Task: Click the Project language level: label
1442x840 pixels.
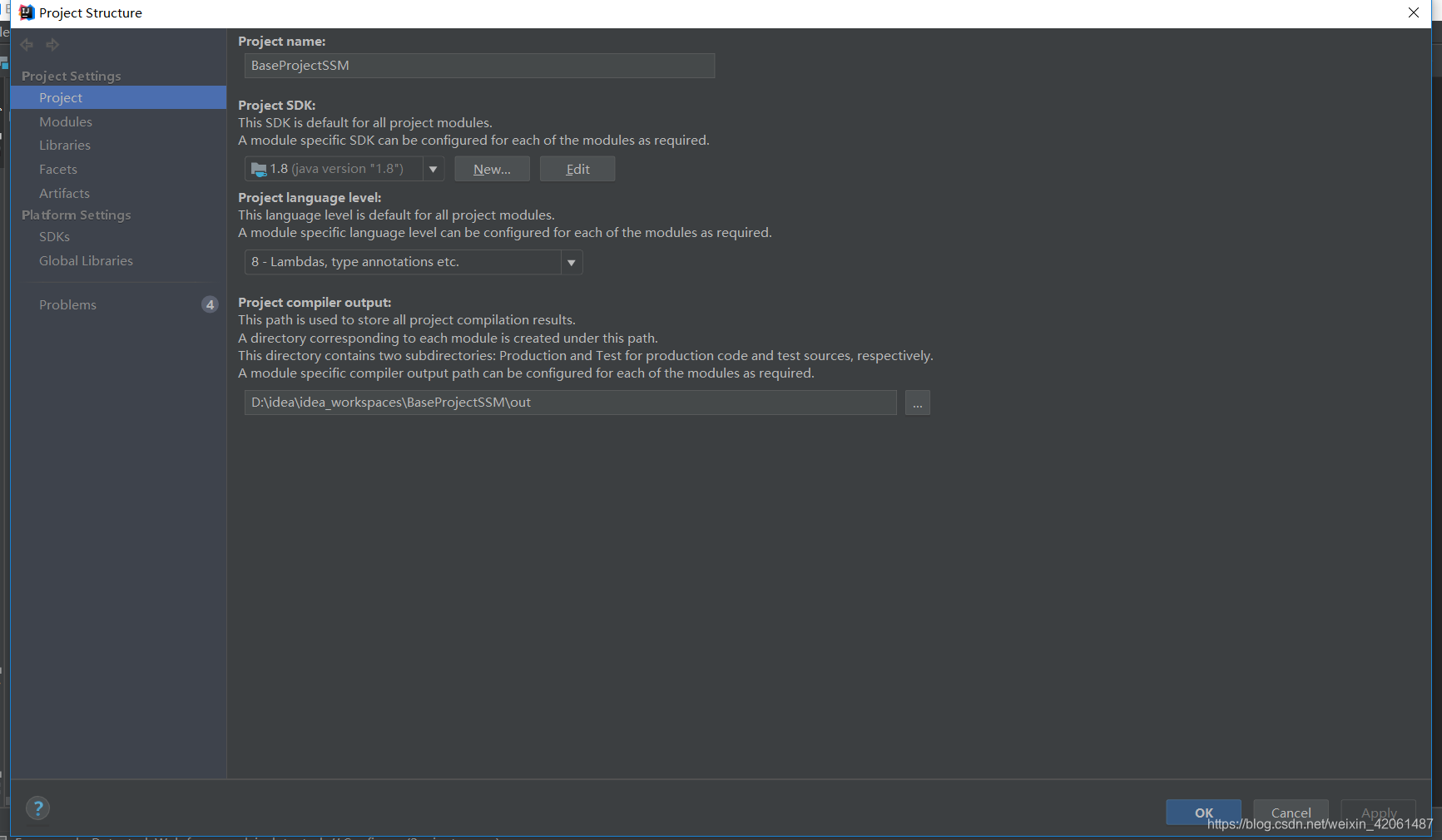Action: (x=310, y=198)
